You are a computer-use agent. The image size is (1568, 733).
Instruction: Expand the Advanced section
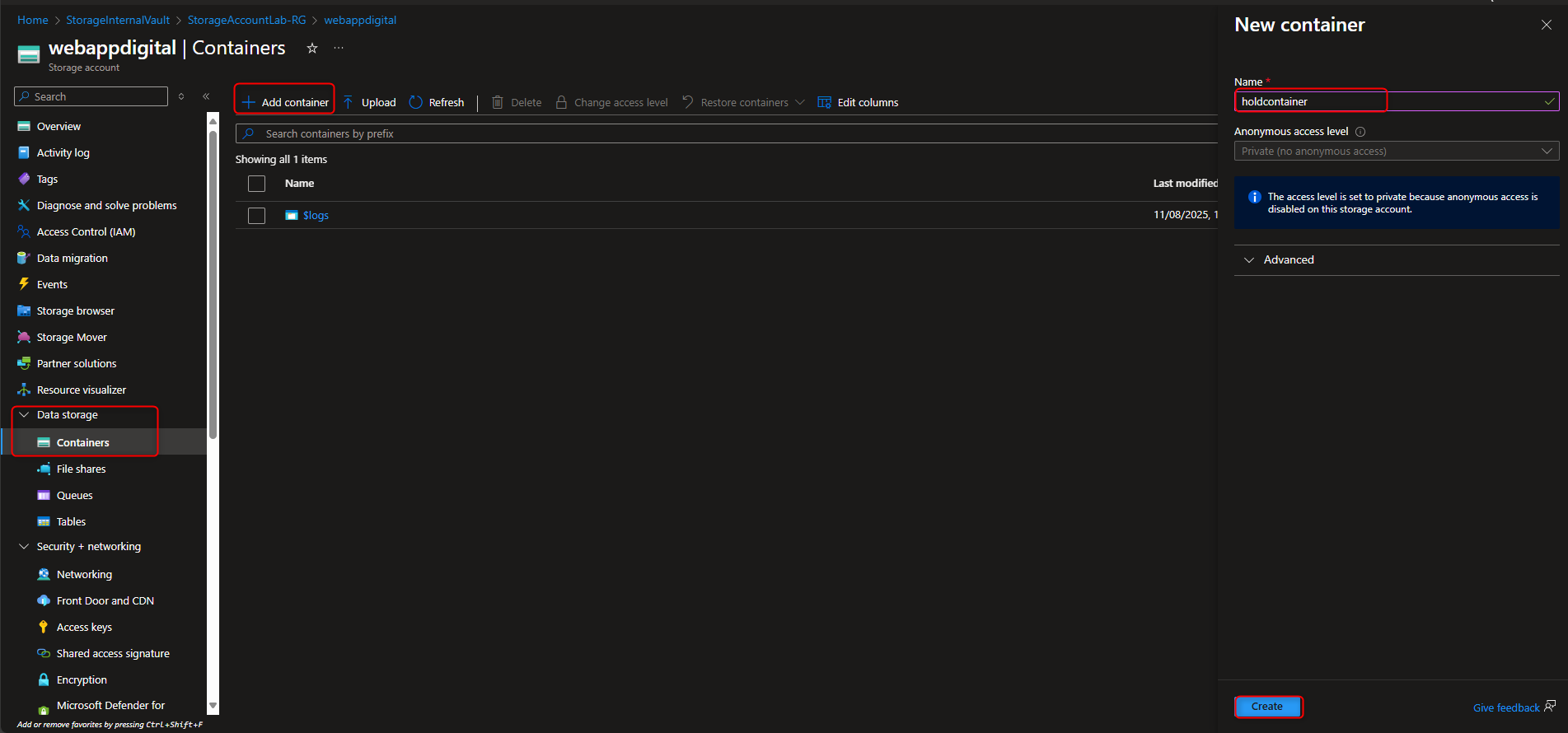(x=1397, y=259)
